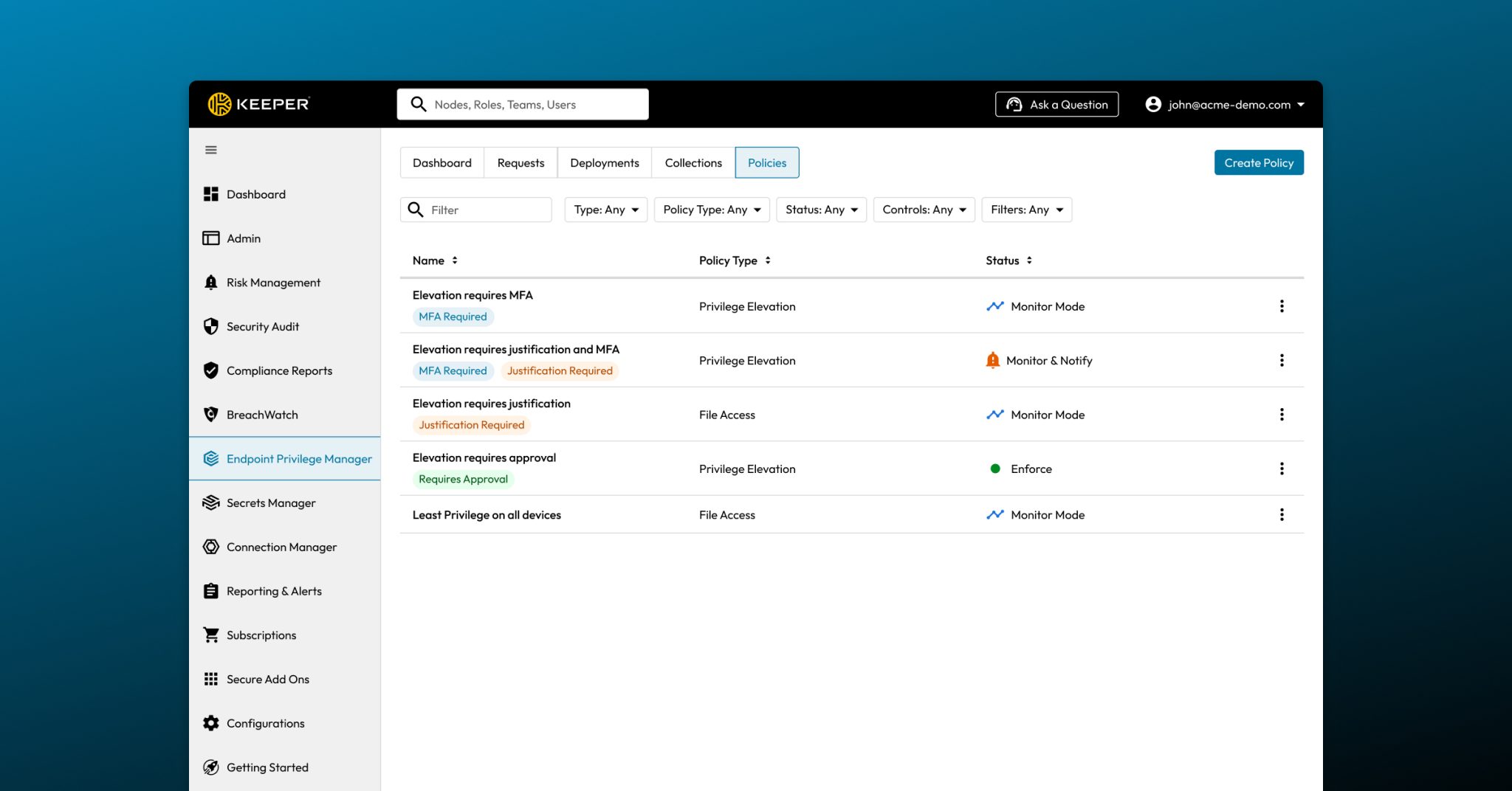Image resolution: width=1512 pixels, height=791 pixels.
Task: Open the kebab menu for Least Privilege on all devices
Action: [x=1282, y=514]
